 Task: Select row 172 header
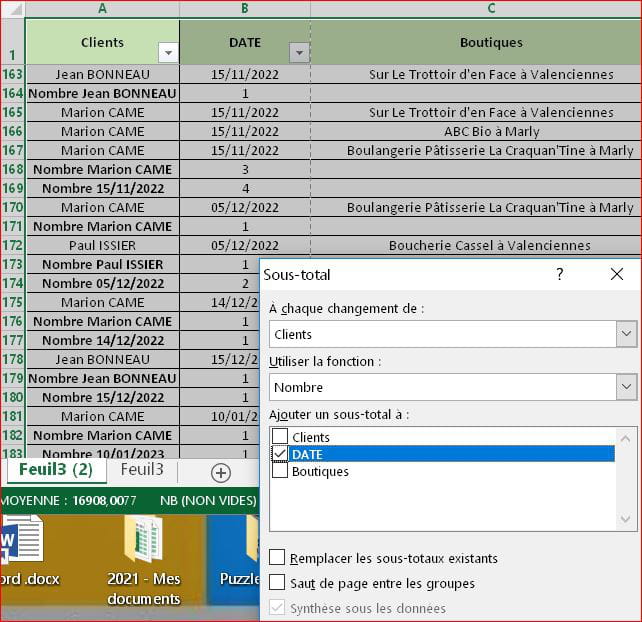pyautogui.click(x=12, y=245)
